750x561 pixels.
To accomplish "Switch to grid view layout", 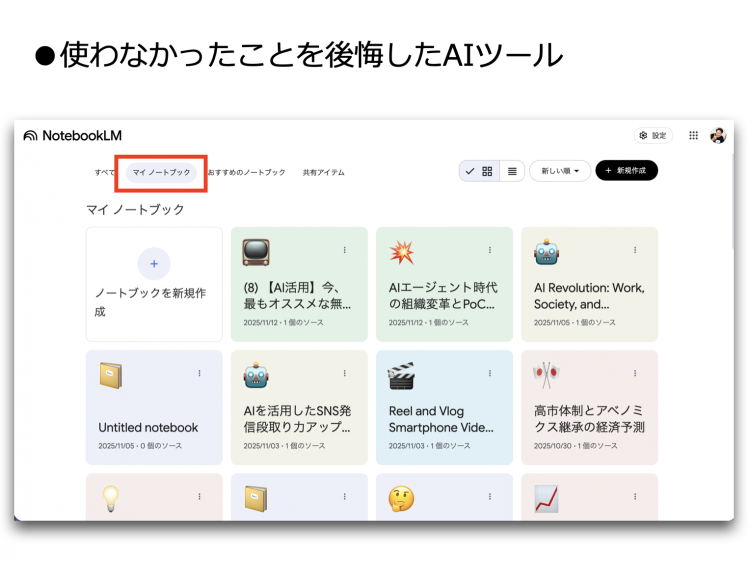I will 487,171.
